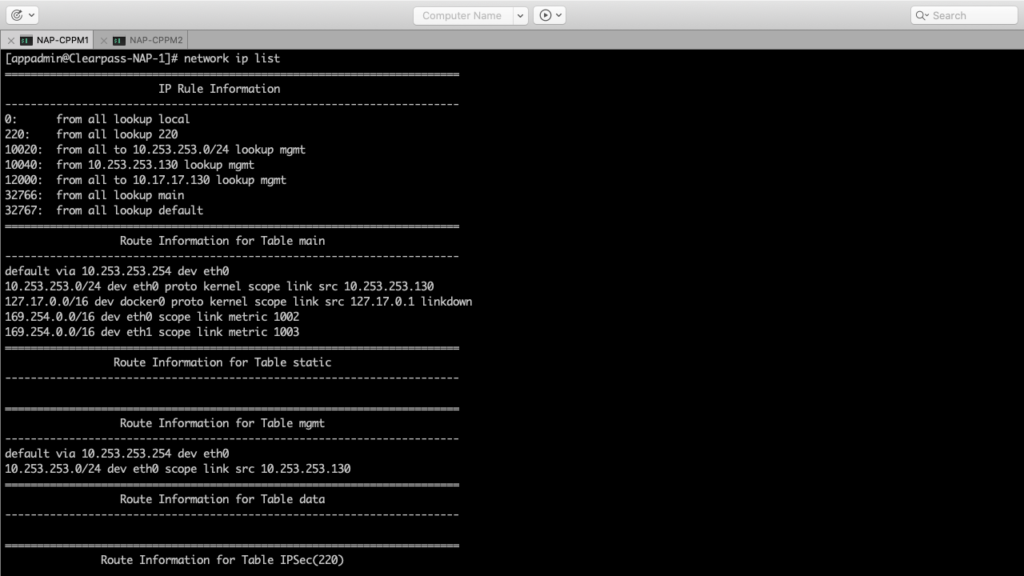The image size is (1024, 576).
Task: Click the 'network ip list' command text
Action: pyautogui.click(x=232, y=58)
